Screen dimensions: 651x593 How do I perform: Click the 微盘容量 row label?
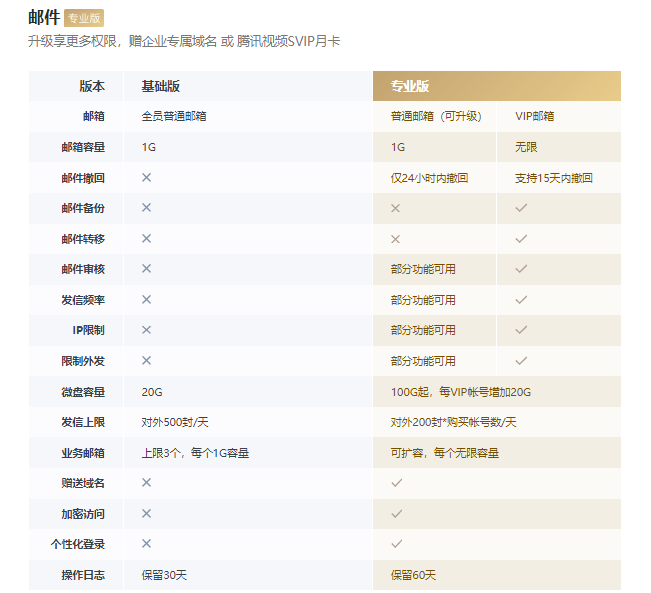[83, 391]
